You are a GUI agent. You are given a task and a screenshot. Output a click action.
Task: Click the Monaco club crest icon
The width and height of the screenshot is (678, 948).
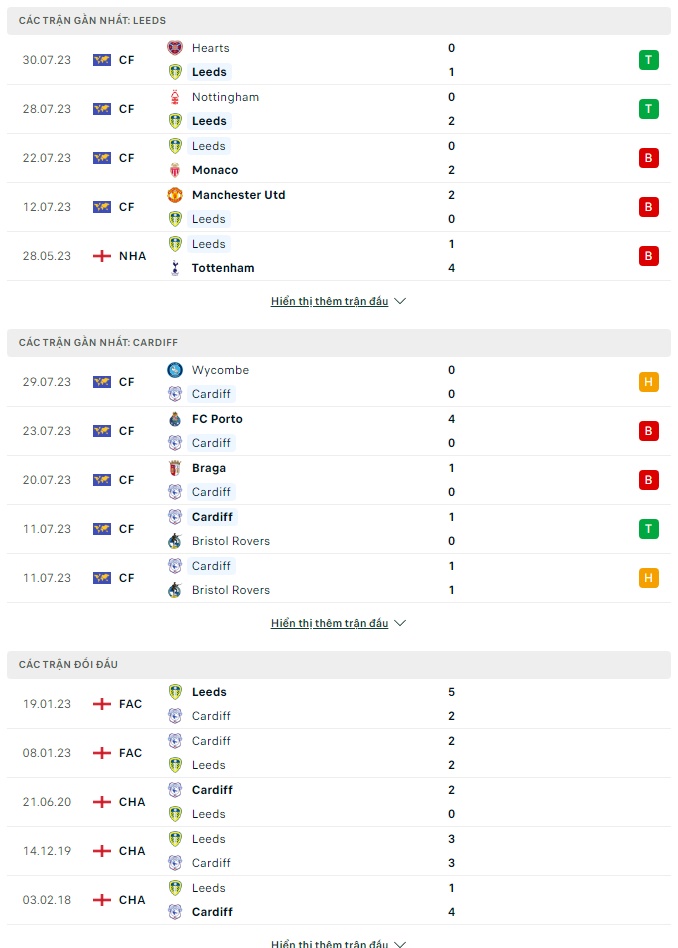(175, 170)
